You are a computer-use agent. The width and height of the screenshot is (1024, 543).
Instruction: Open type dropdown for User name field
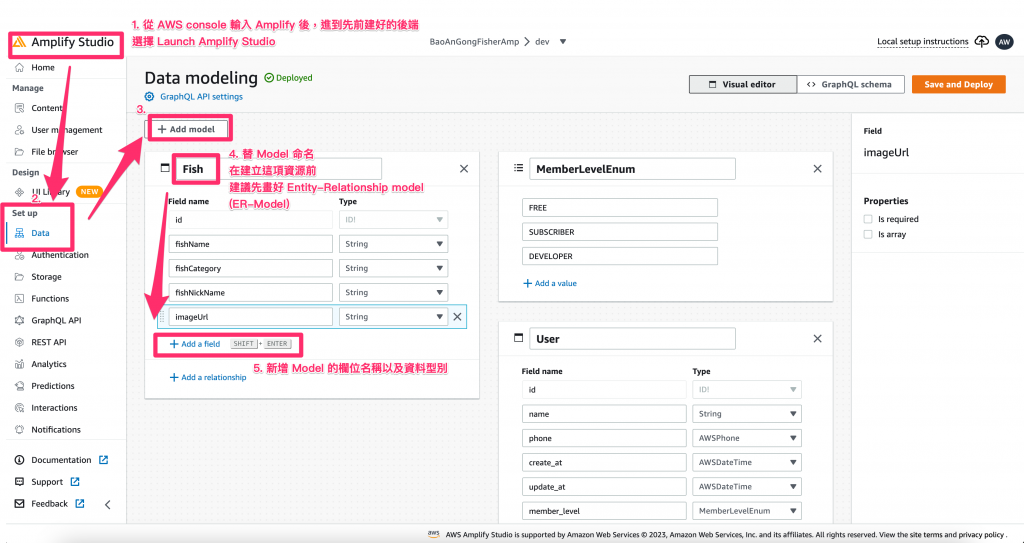(746, 414)
